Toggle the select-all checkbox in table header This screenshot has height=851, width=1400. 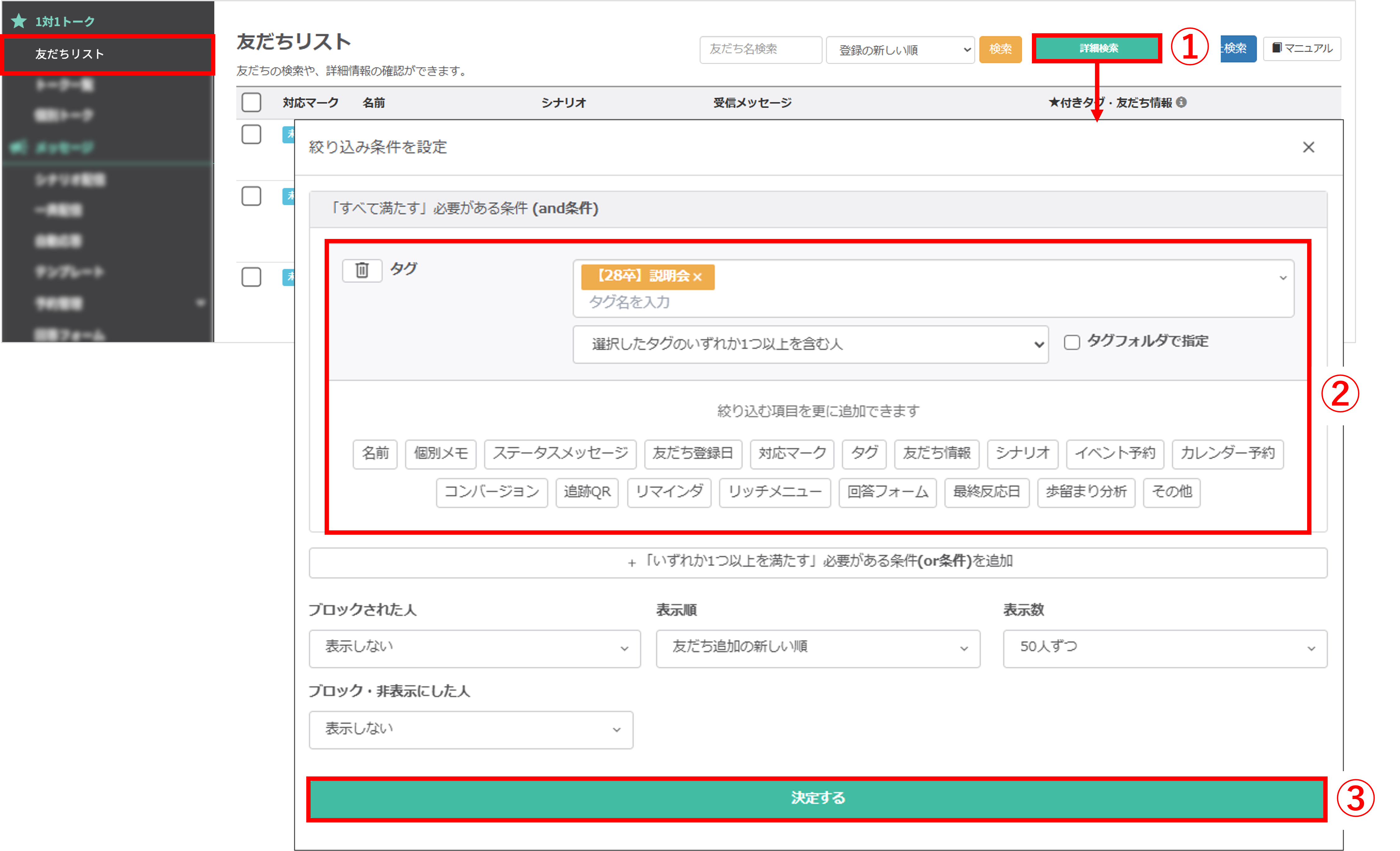pyautogui.click(x=251, y=102)
